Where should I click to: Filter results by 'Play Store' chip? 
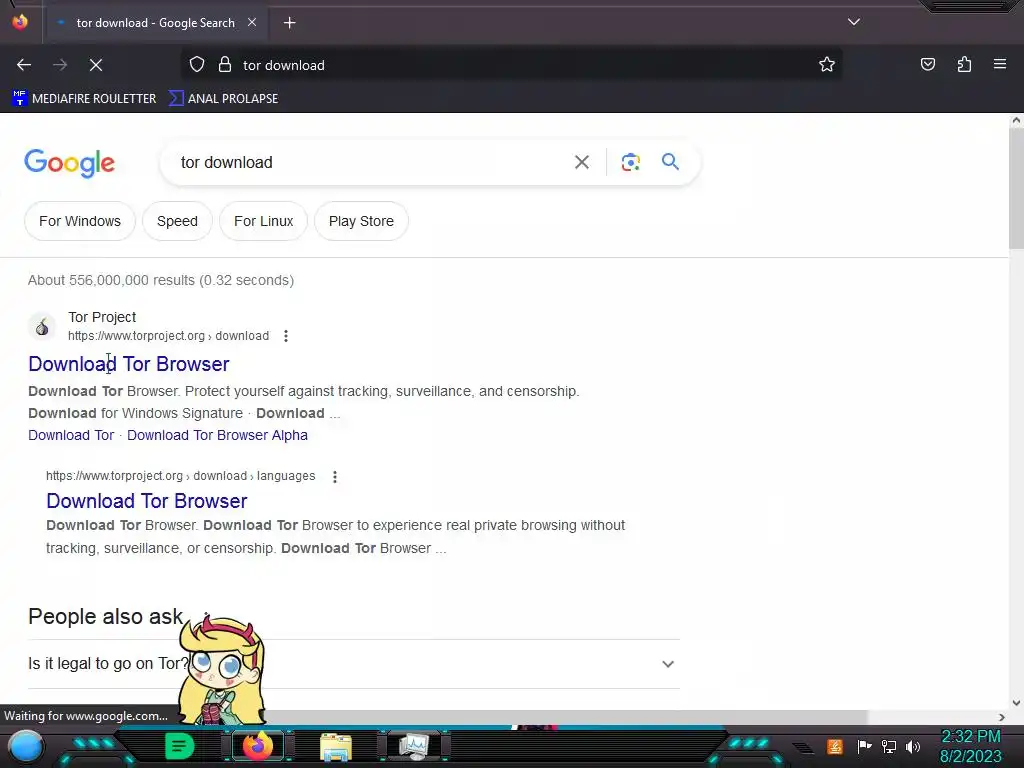361,221
